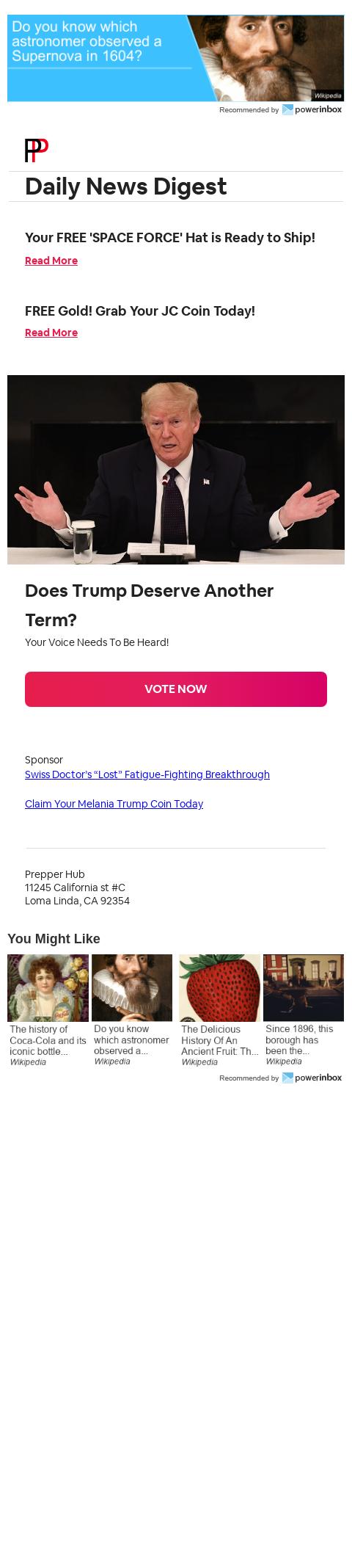Click Read More under JC Coin headline
The height and width of the screenshot is (1568, 352).
coord(51,333)
